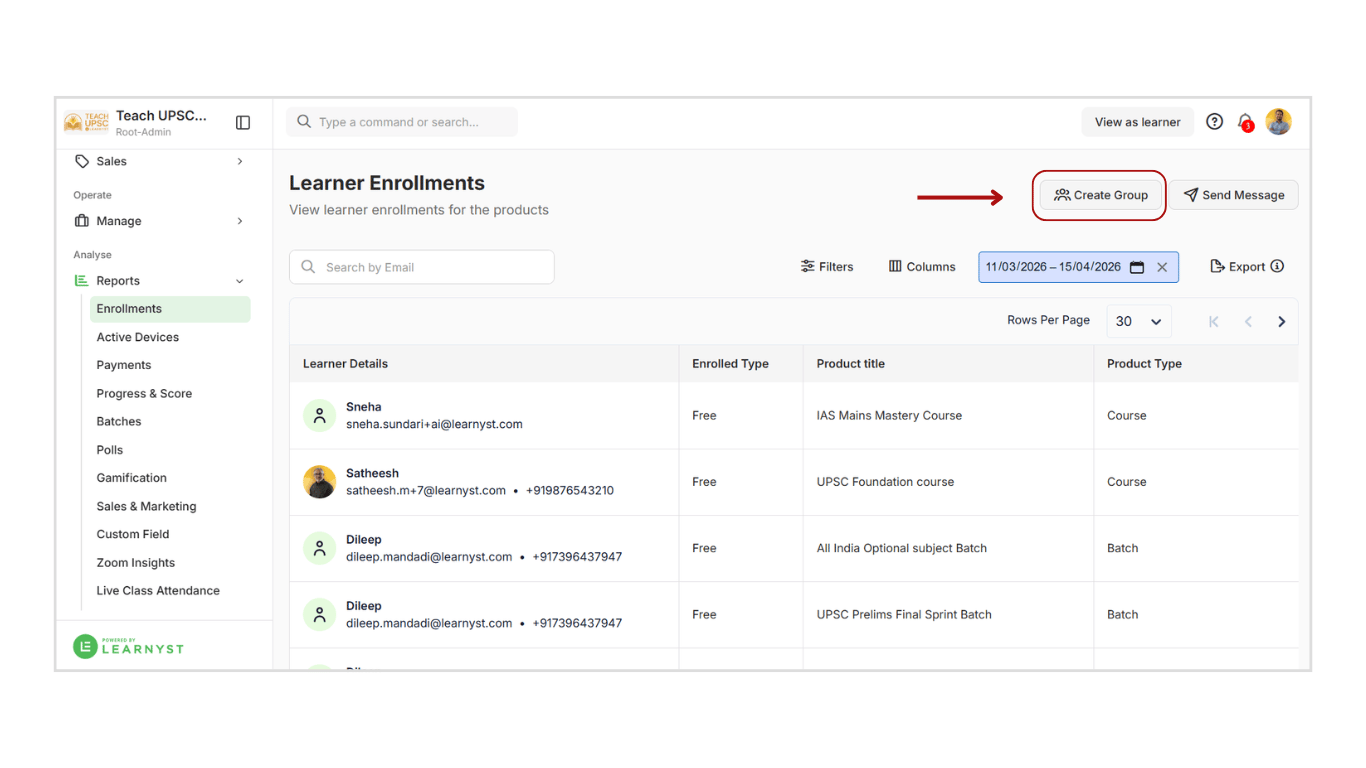Export the enrollments report

1238,267
